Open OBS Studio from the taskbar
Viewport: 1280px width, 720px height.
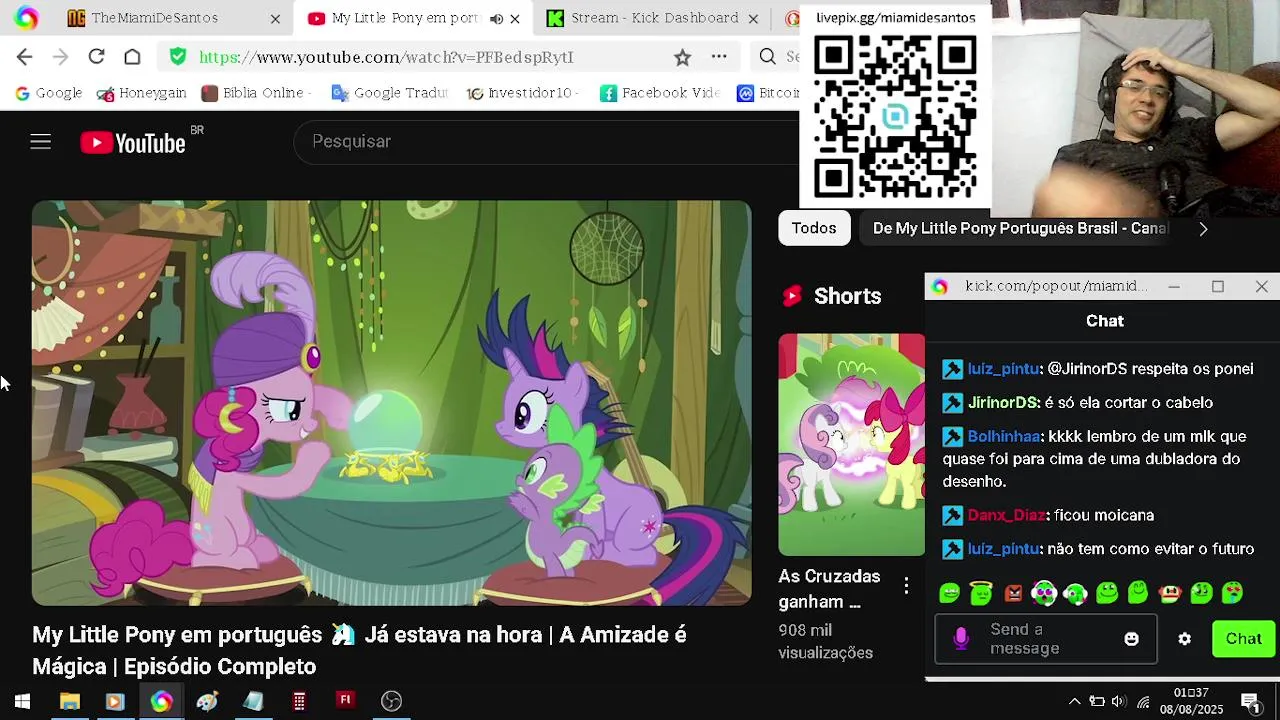pos(391,701)
